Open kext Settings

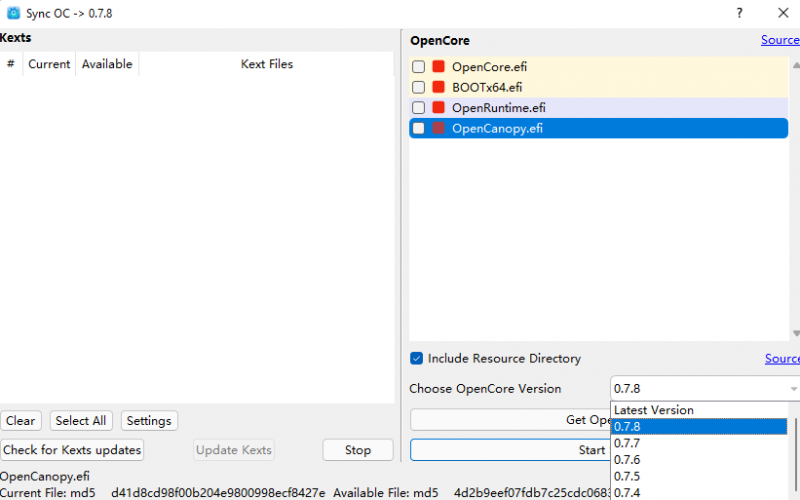(x=149, y=421)
